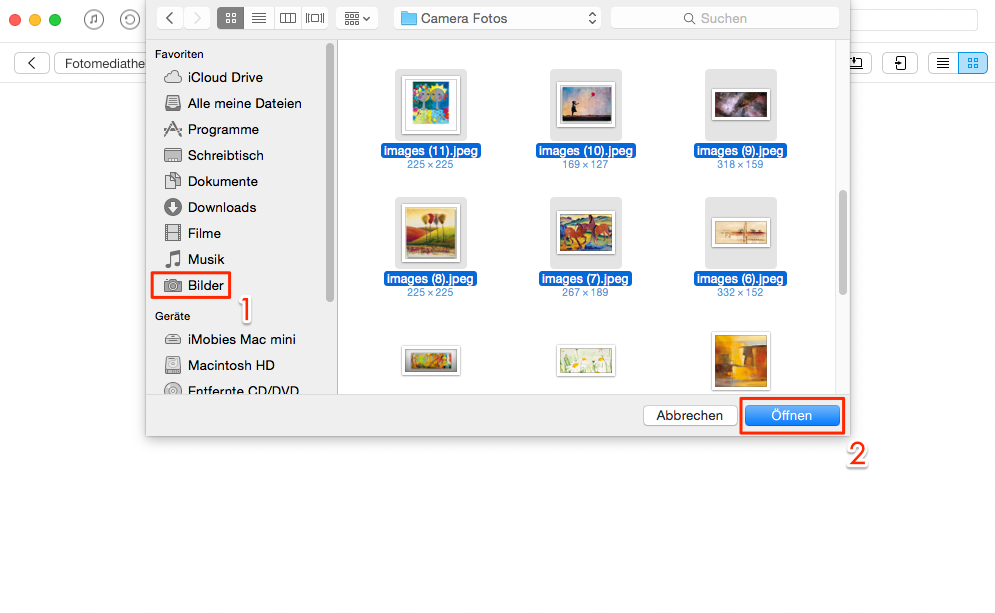Select thumbnail of images (11).jpeg

pyautogui.click(x=431, y=105)
